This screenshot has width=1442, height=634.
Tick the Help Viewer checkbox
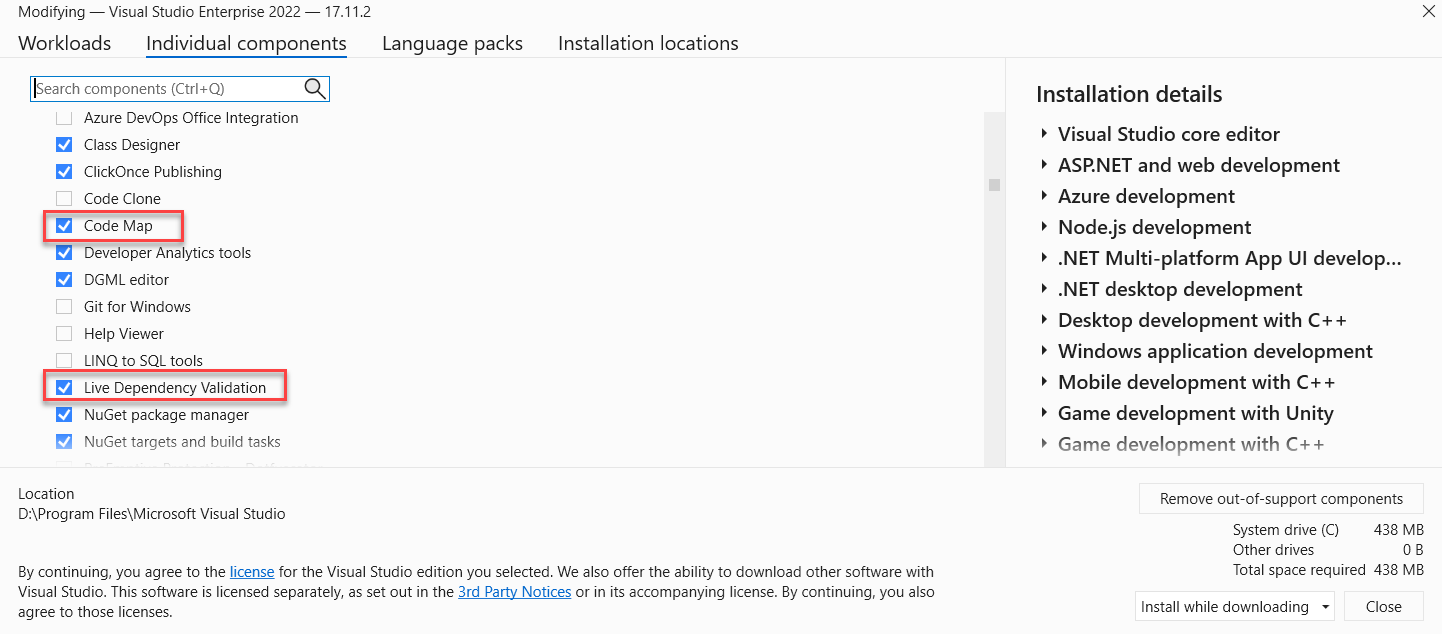[x=64, y=334]
